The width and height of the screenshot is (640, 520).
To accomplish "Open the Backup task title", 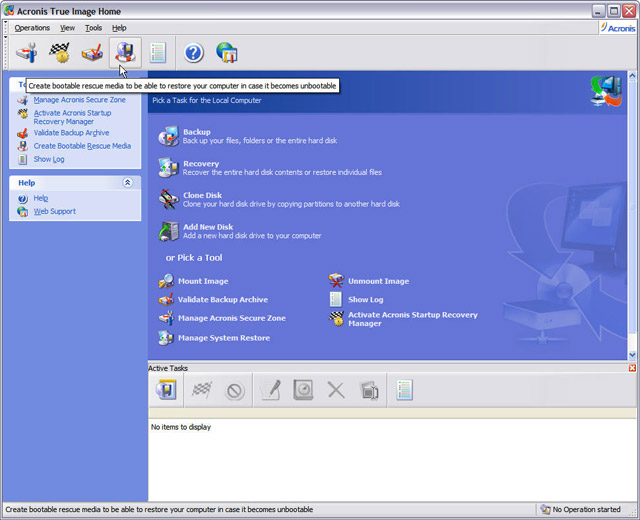I will [197, 132].
